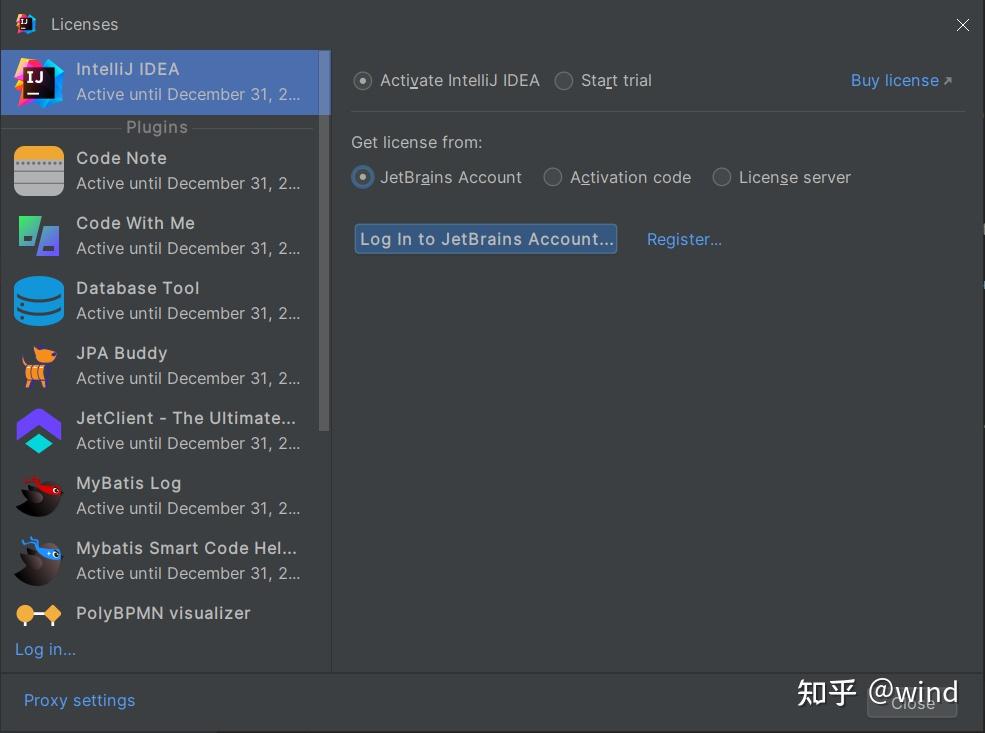Enable the JetBrains Account option
This screenshot has height=733, width=985.
[x=362, y=177]
